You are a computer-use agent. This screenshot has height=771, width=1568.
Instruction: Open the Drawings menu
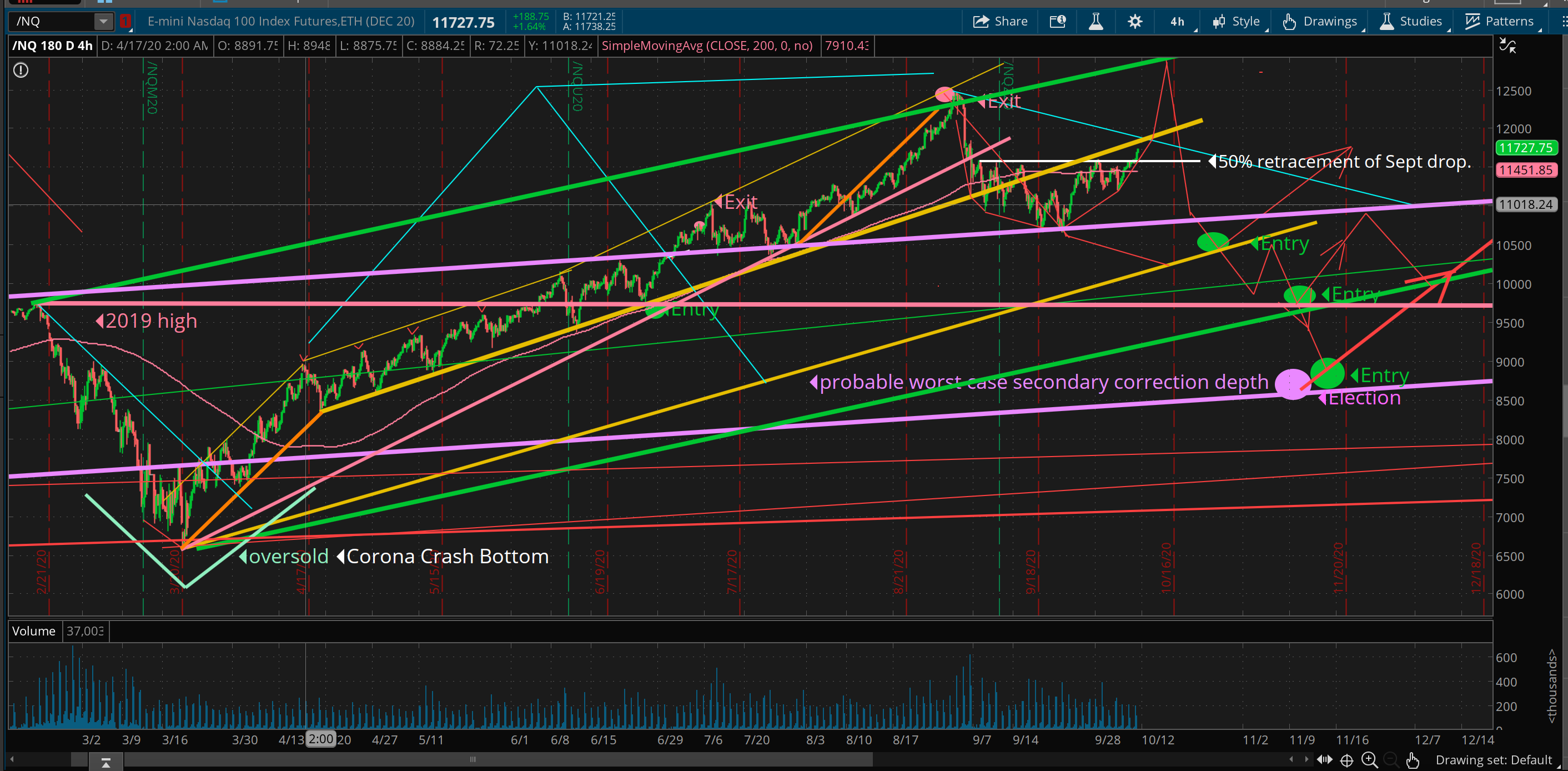tap(1321, 21)
